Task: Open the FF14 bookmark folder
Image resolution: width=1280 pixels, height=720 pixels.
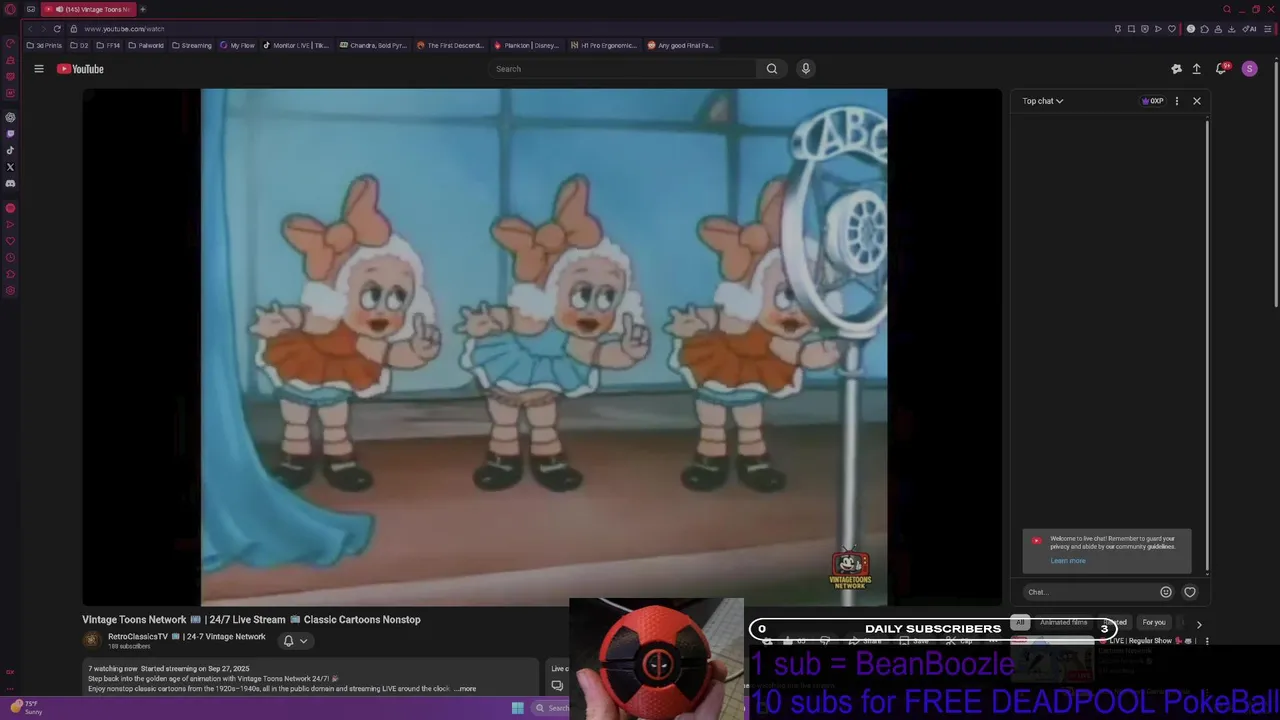Action: [108, 45]
